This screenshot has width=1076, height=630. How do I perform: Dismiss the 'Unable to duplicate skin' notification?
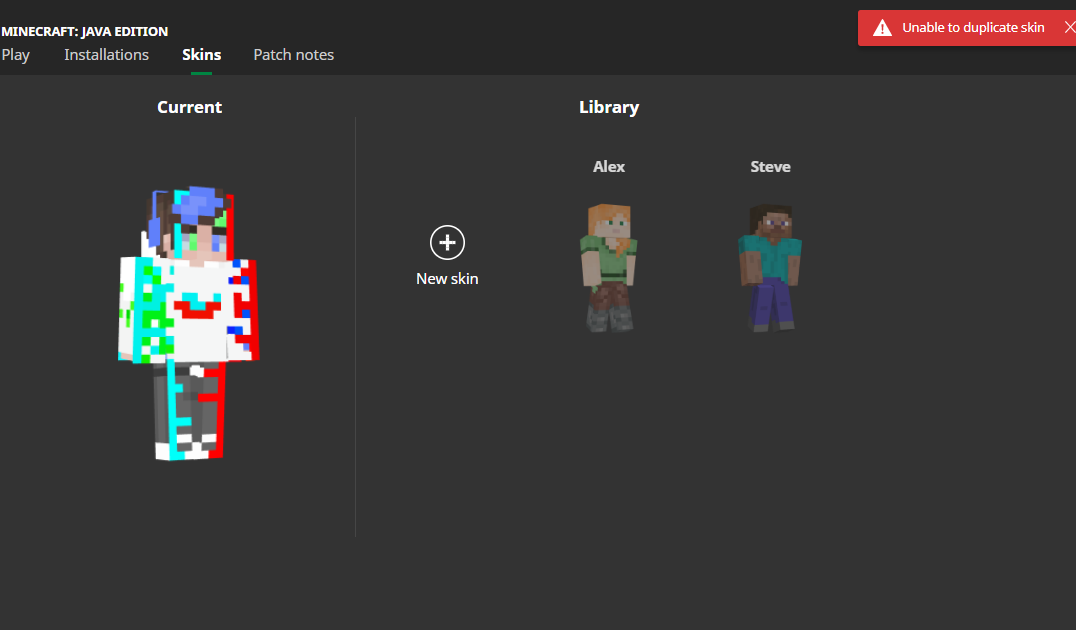pos(1068,27)
